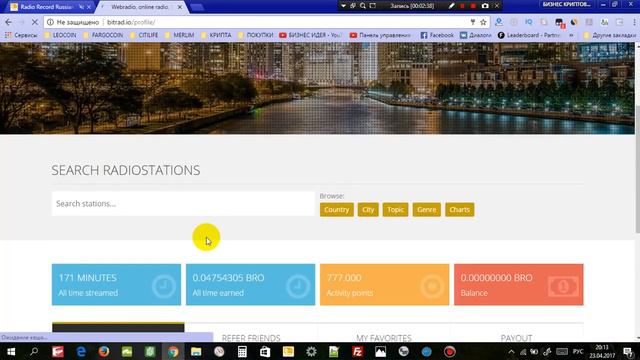Open Windows taskbar search

[34, 351]
